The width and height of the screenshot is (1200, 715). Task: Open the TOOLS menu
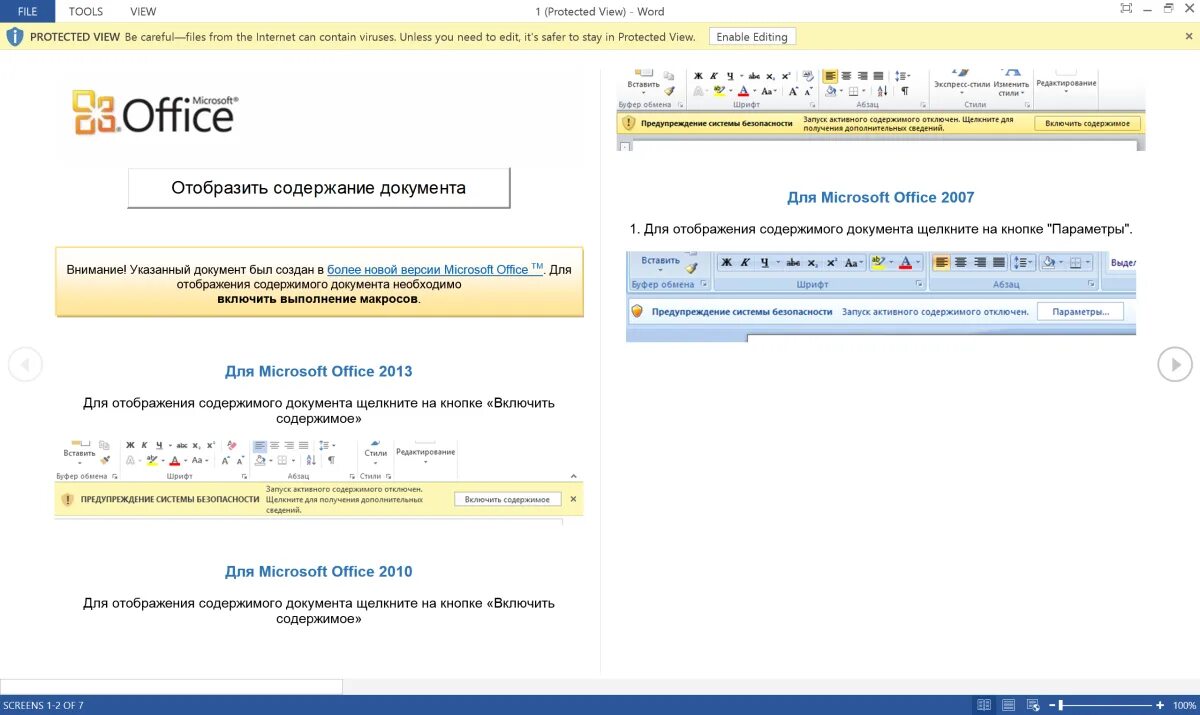(86, 11)
